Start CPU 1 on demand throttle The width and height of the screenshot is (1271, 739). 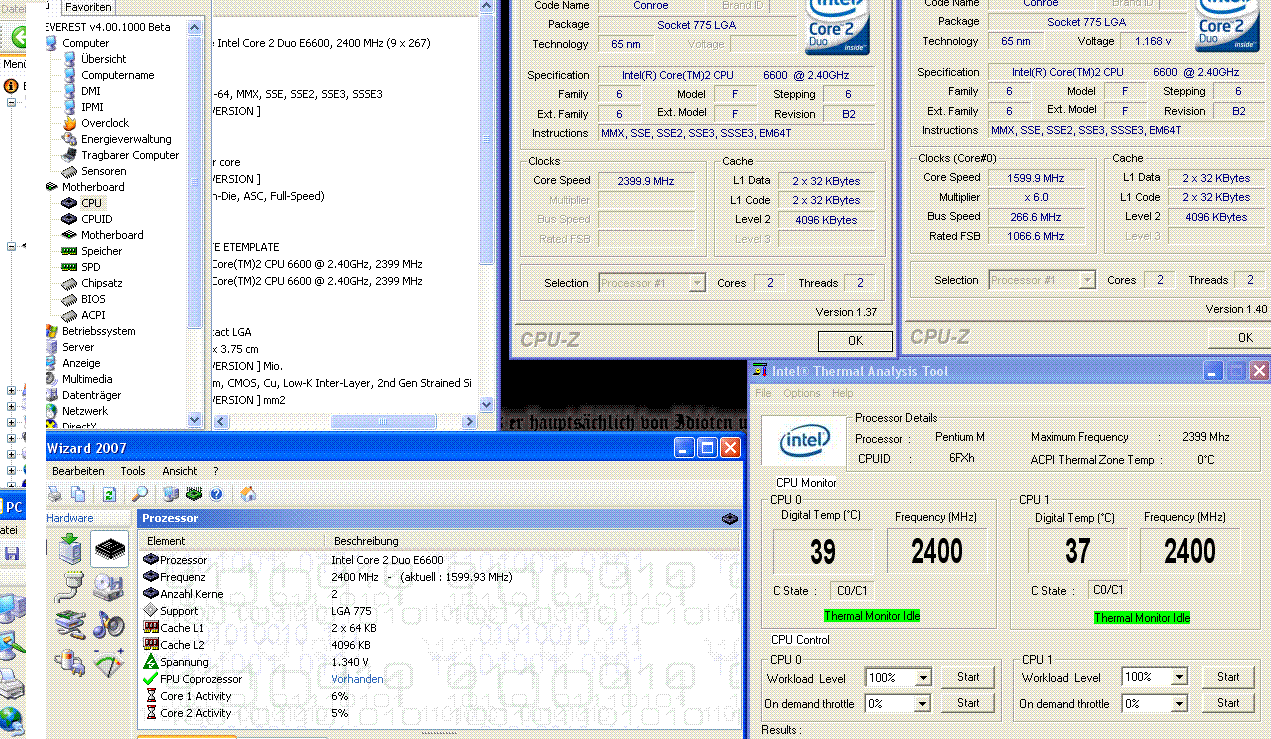point(1228,703)
